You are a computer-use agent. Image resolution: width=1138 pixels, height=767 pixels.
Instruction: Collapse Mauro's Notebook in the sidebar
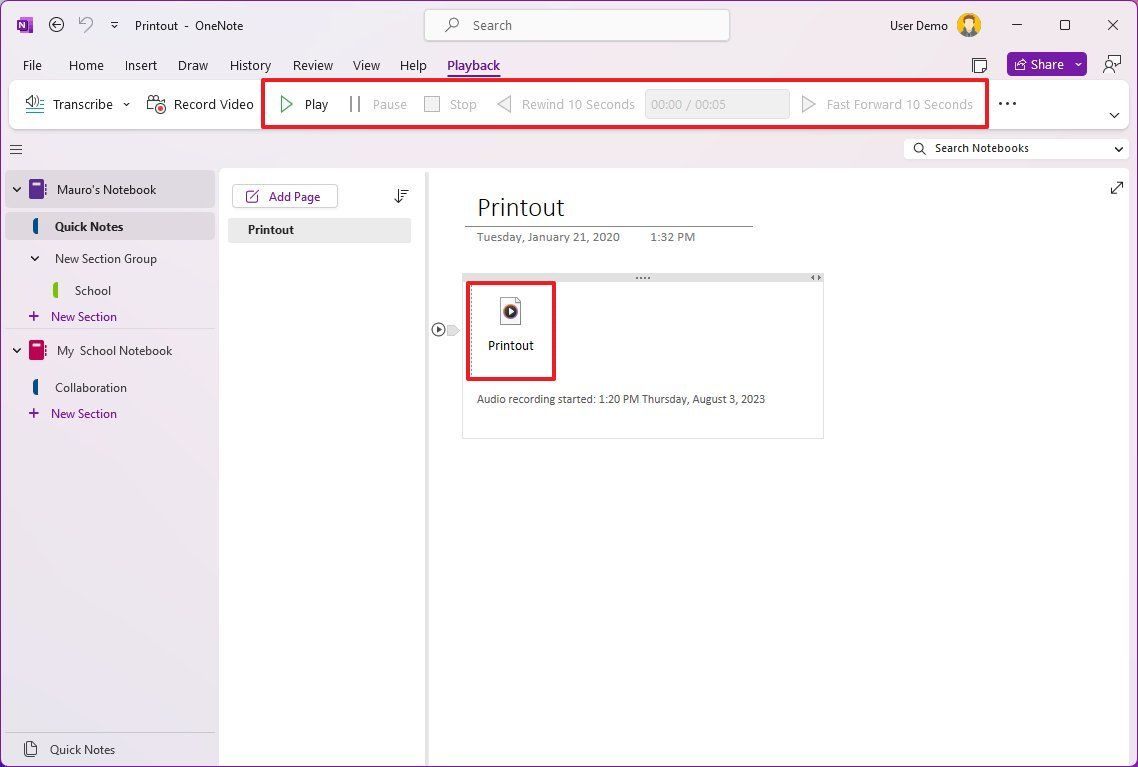tap(16, 189)
